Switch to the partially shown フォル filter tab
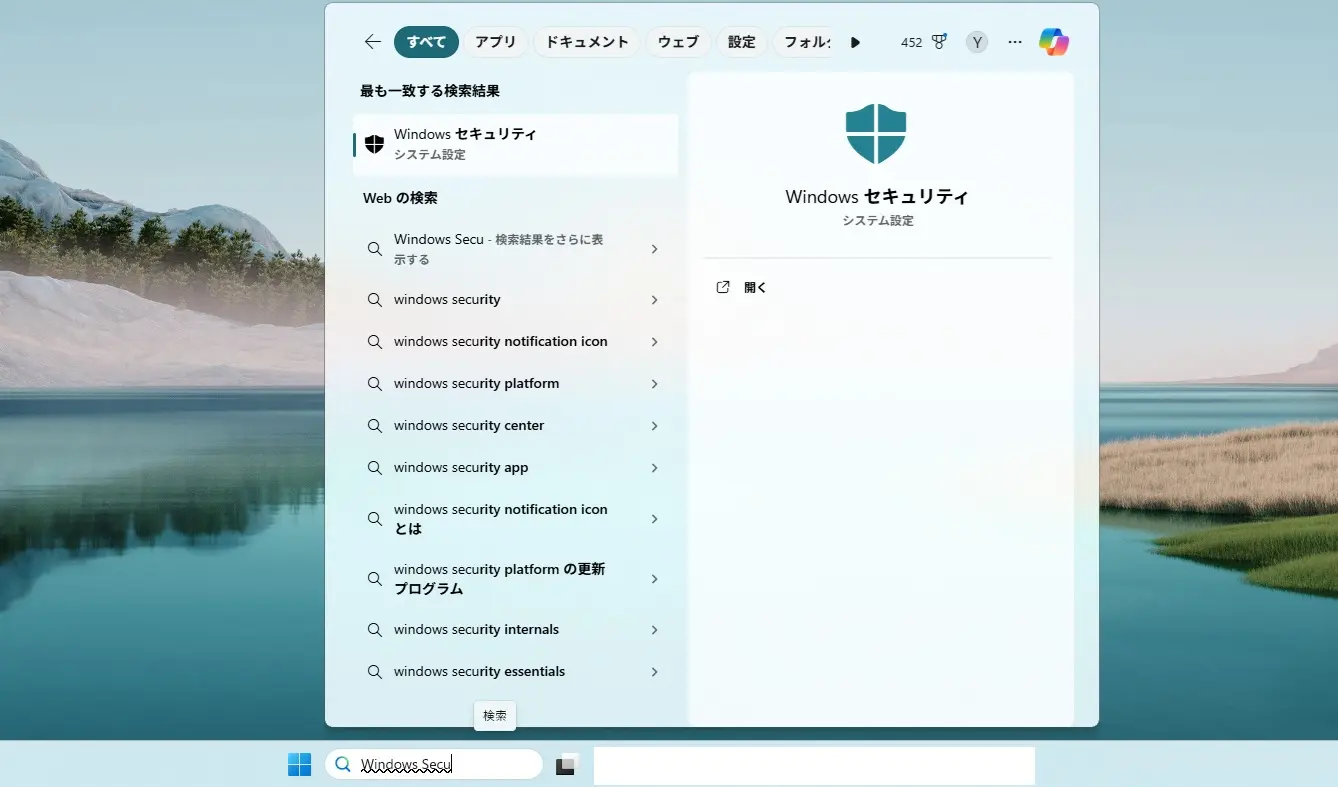The height and width of the screenshot is (787, 1338). tap(804, 42)
